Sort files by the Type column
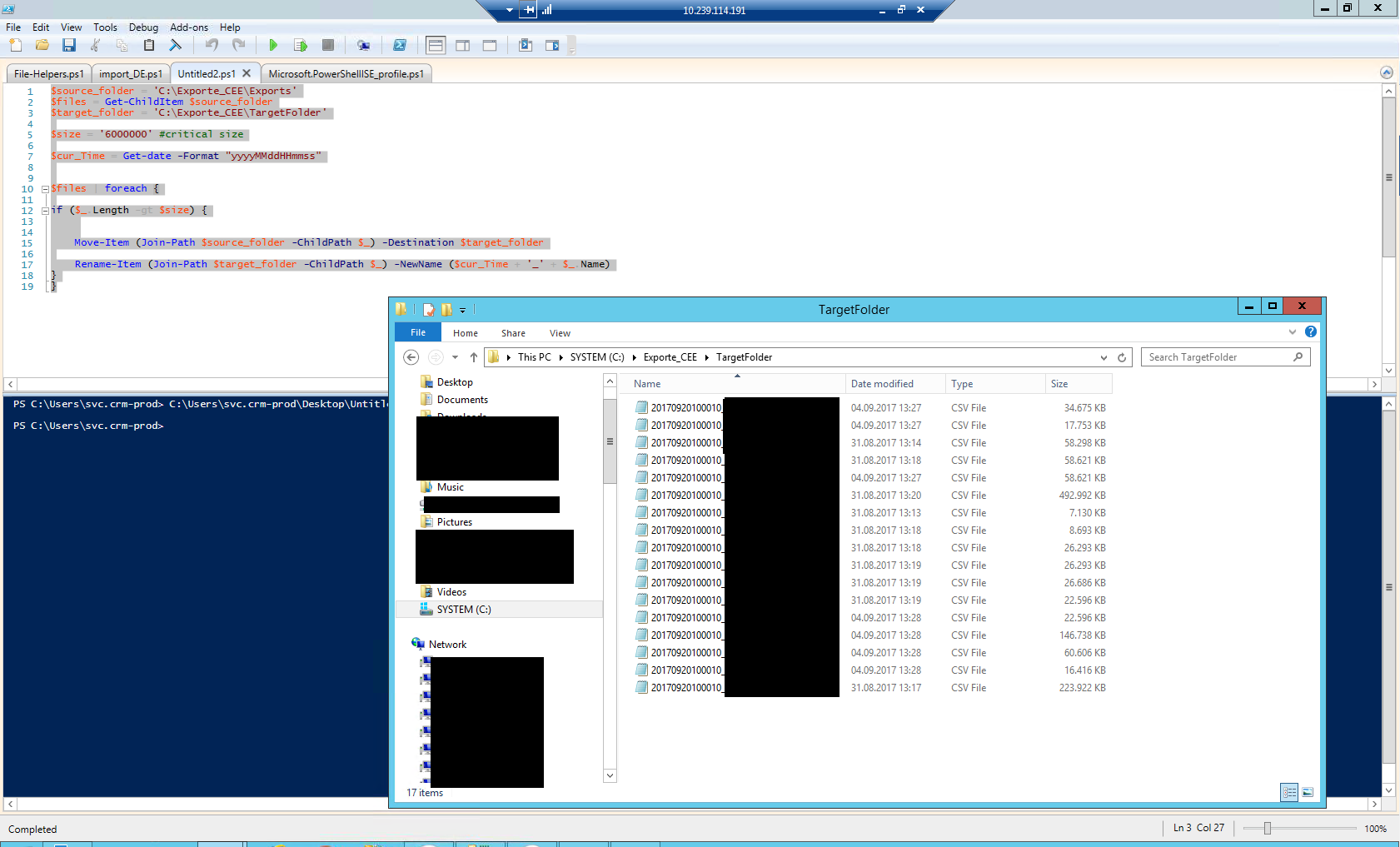 pos(995,384)
